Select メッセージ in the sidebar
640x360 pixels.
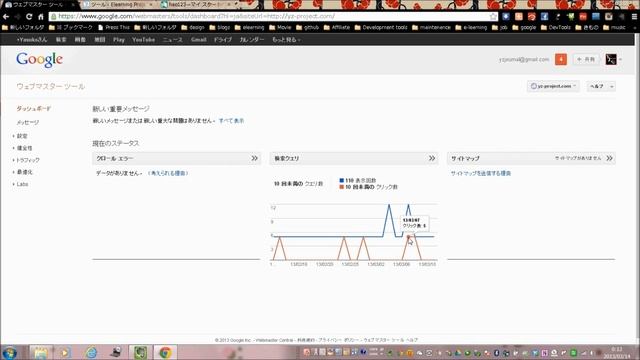(28, 122)
